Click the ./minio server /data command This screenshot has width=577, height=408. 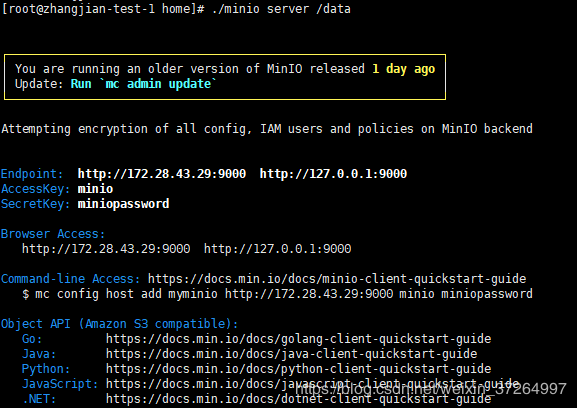281,9
